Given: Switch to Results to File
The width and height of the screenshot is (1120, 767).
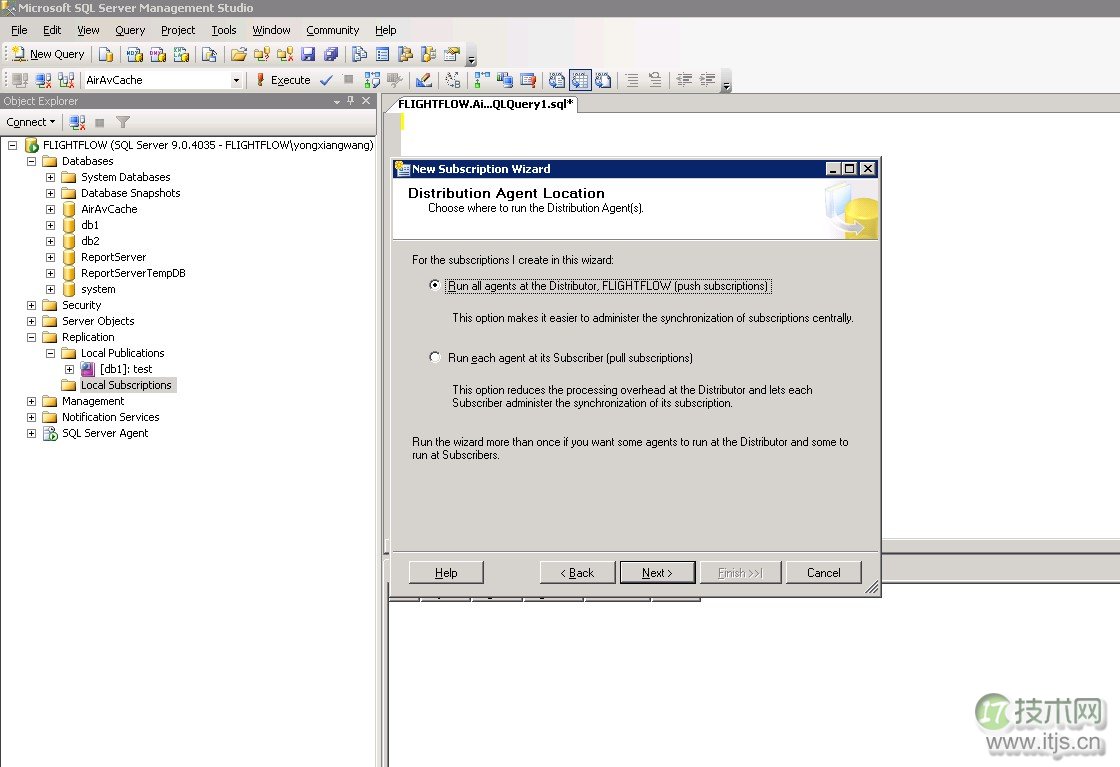Looking at the screenshot, I should pyautogui.click(x=604, y=80).
